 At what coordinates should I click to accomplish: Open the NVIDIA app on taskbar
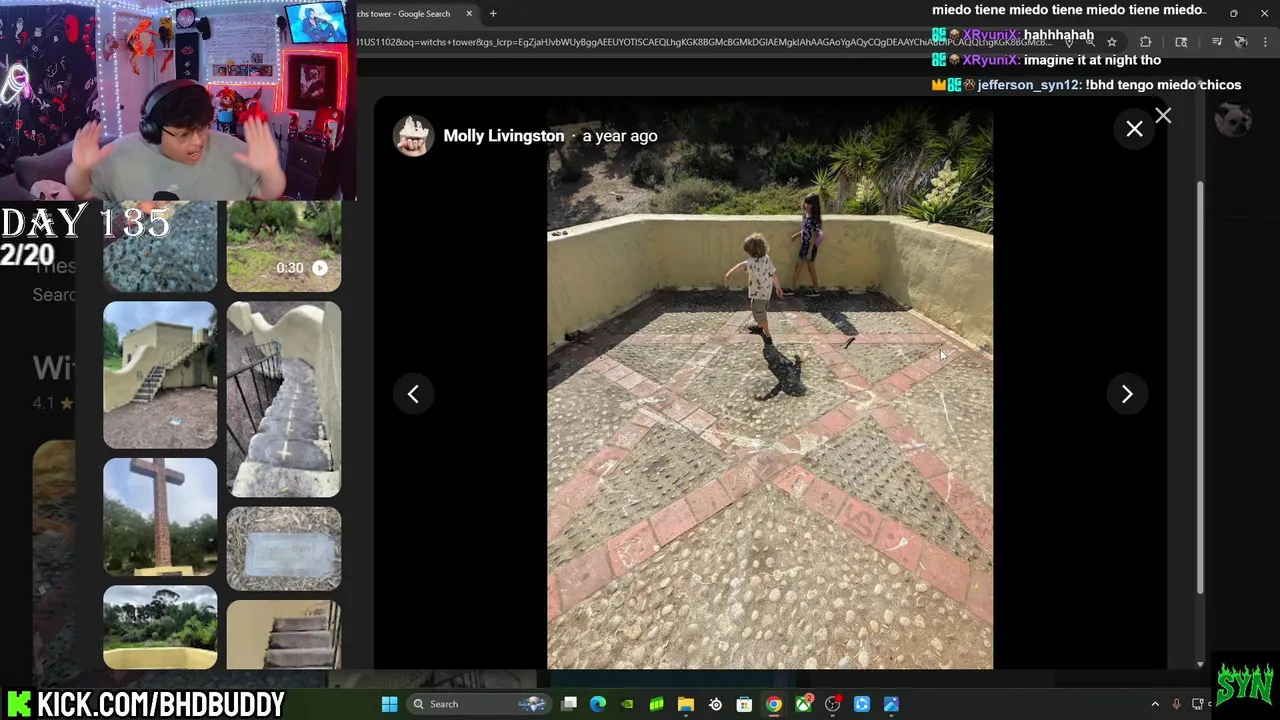627,704
